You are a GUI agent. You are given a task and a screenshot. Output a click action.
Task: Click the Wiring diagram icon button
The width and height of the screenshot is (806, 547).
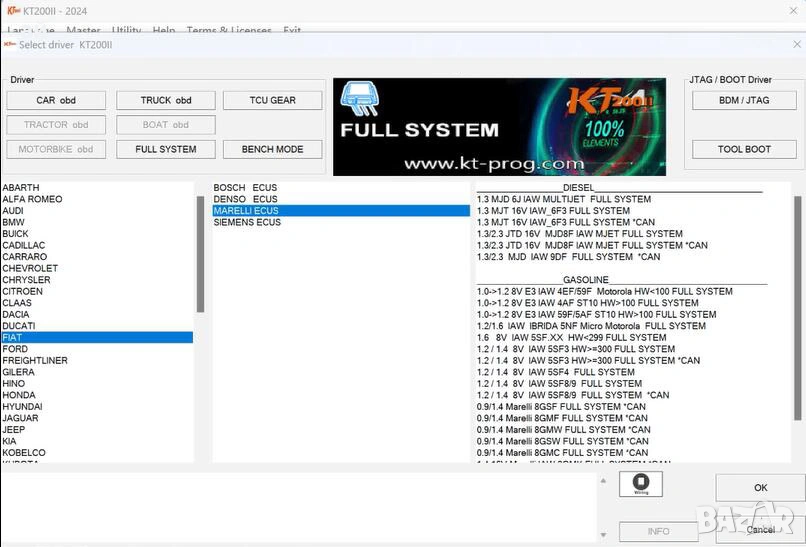[641, 484]
